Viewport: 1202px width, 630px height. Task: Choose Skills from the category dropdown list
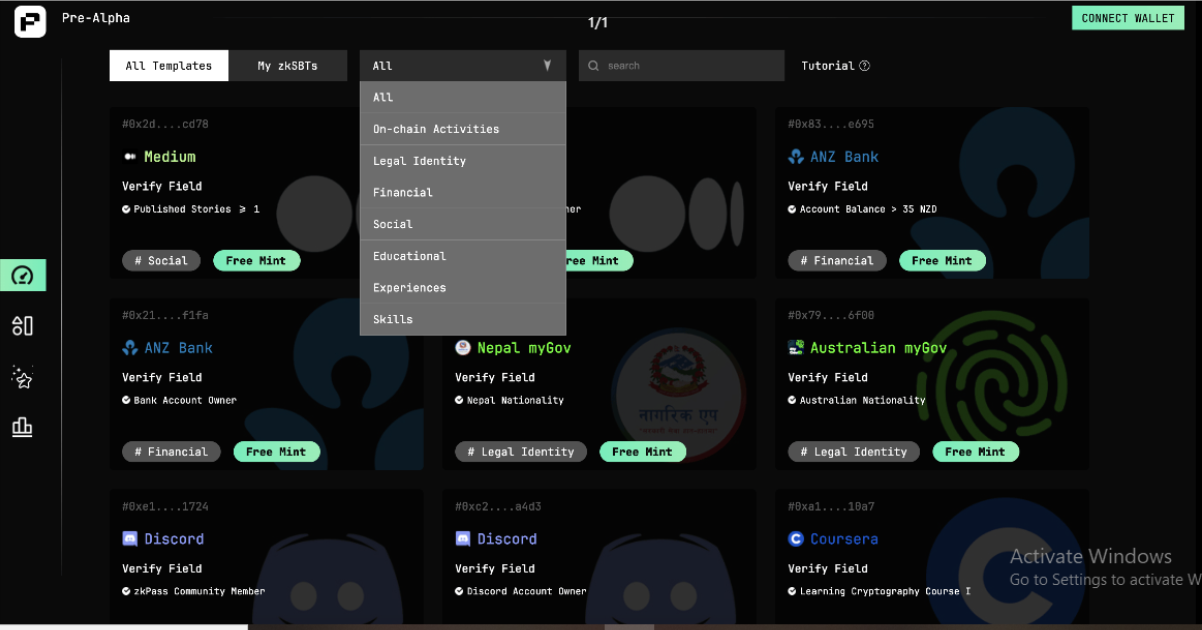[x=463, y=319]
